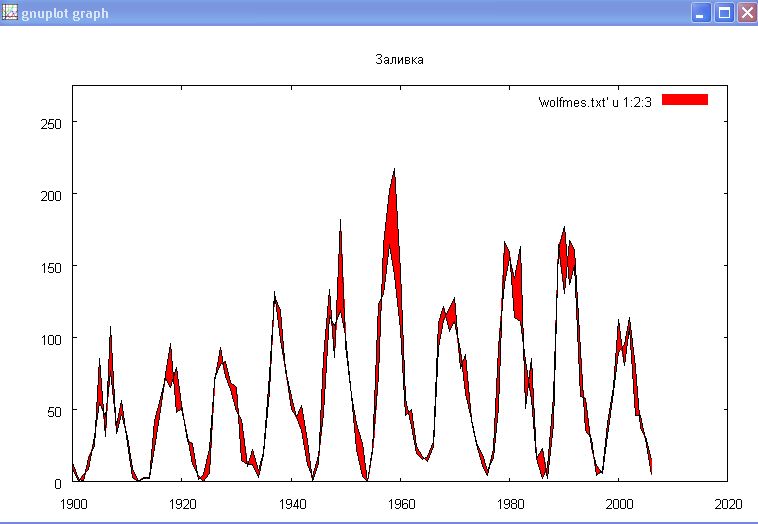This screenshot has width=758, height=524.
Task: Close the gnuplot graph window
Action: pyautogui.click(x=747, y=13)
